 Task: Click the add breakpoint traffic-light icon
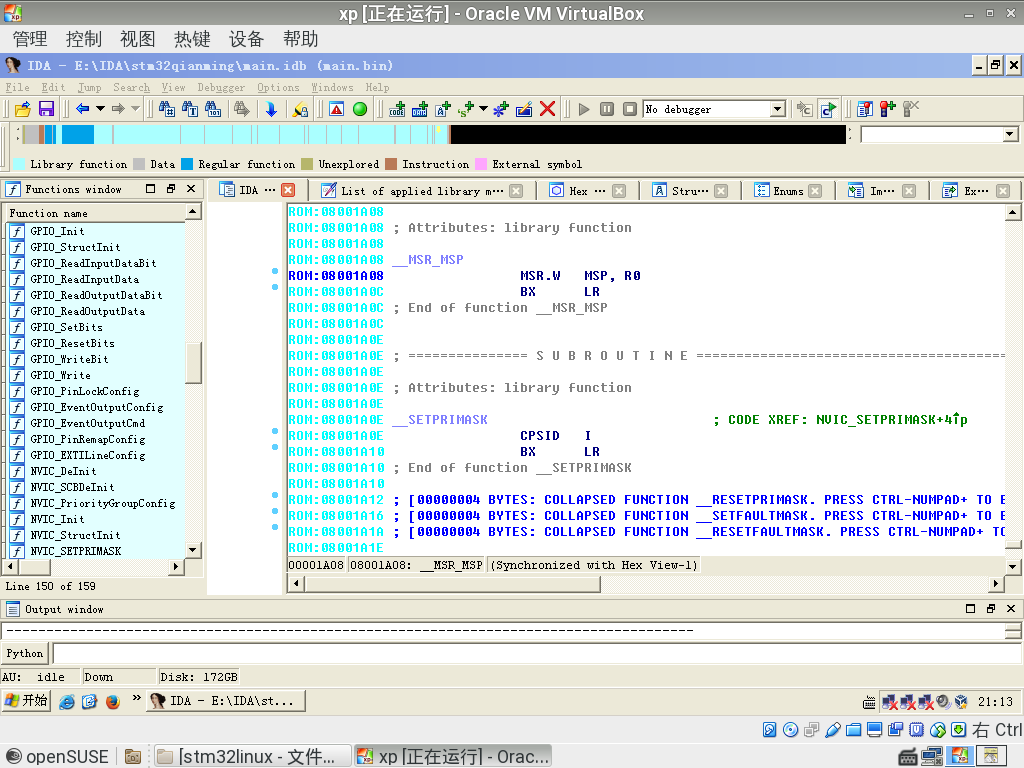(888, 109)
